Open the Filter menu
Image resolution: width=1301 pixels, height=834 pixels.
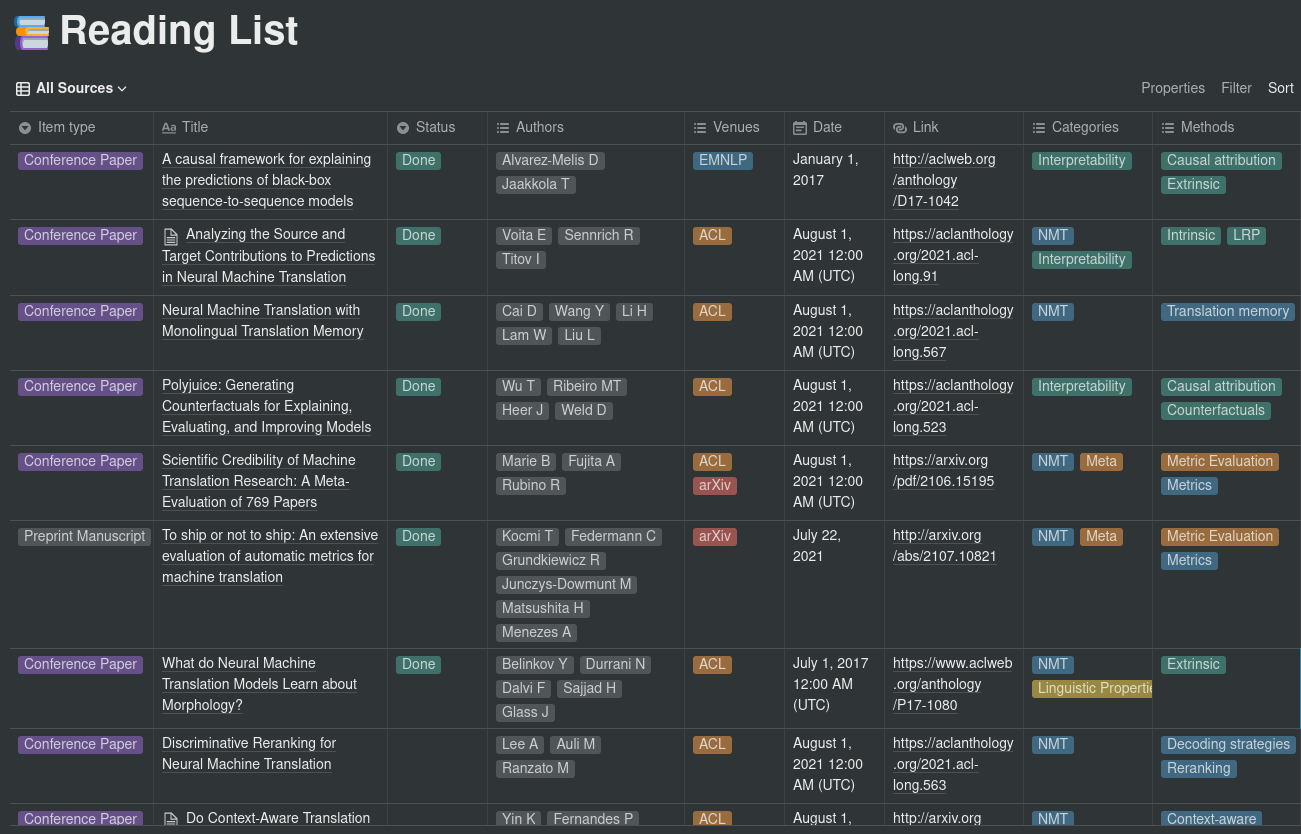coord(1236,88)
